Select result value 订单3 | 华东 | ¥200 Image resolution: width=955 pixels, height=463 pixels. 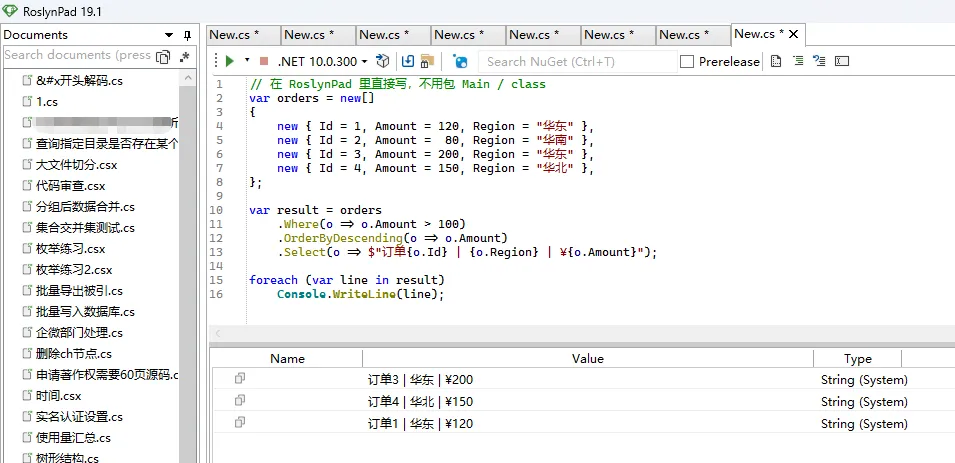[420, 380]
